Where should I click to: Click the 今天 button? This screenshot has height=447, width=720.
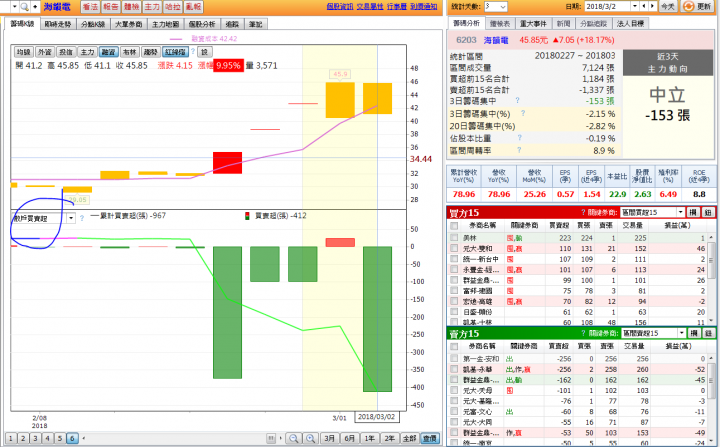coord(667,6)
